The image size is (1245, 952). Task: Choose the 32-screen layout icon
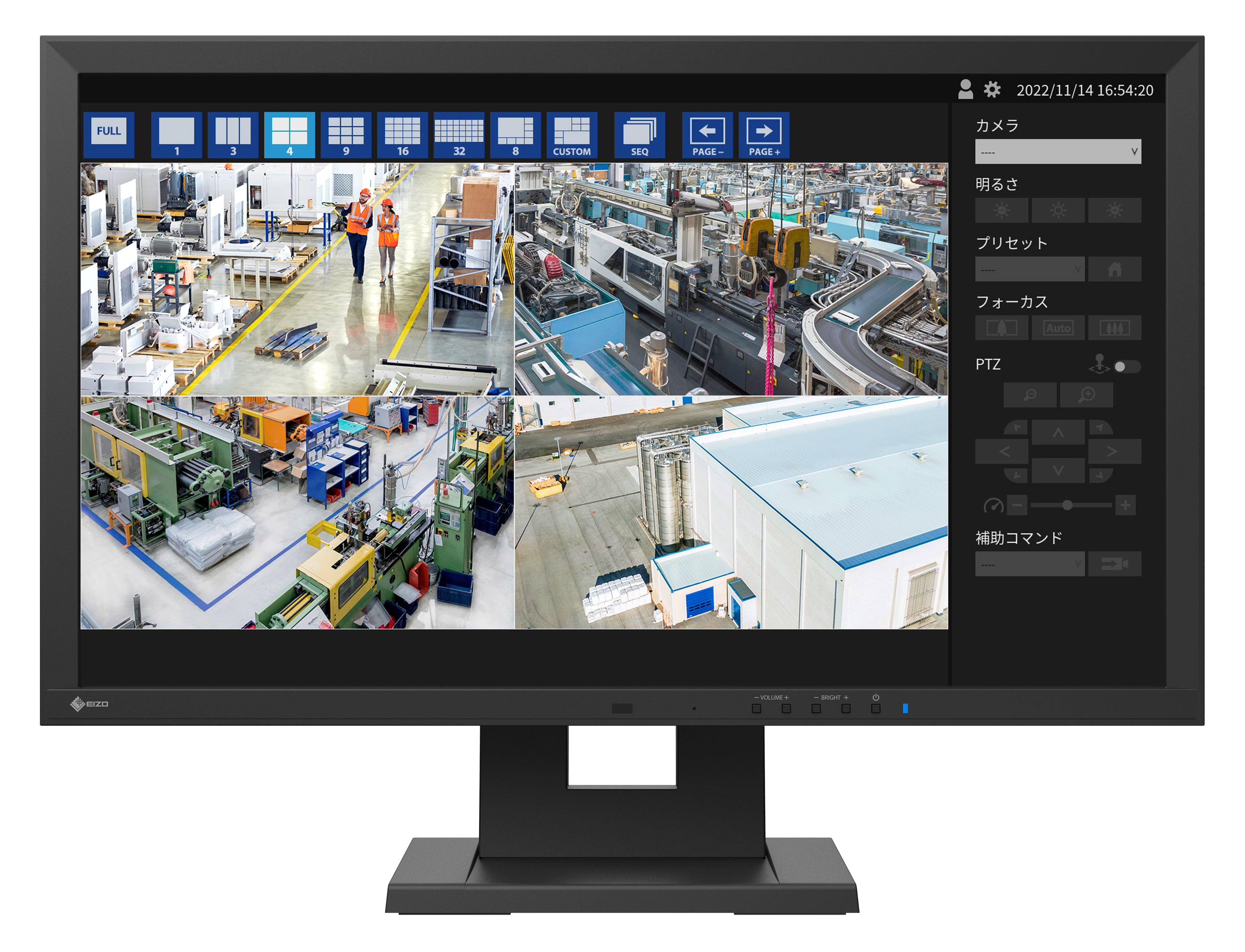click(x=458, y=135)
